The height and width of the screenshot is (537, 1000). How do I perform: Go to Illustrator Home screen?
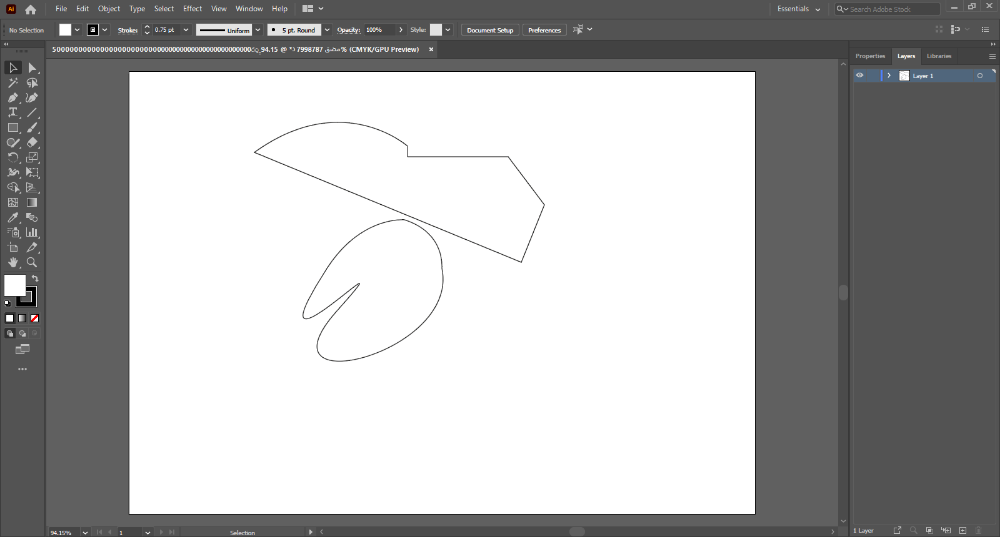click(x=30, y=9)
